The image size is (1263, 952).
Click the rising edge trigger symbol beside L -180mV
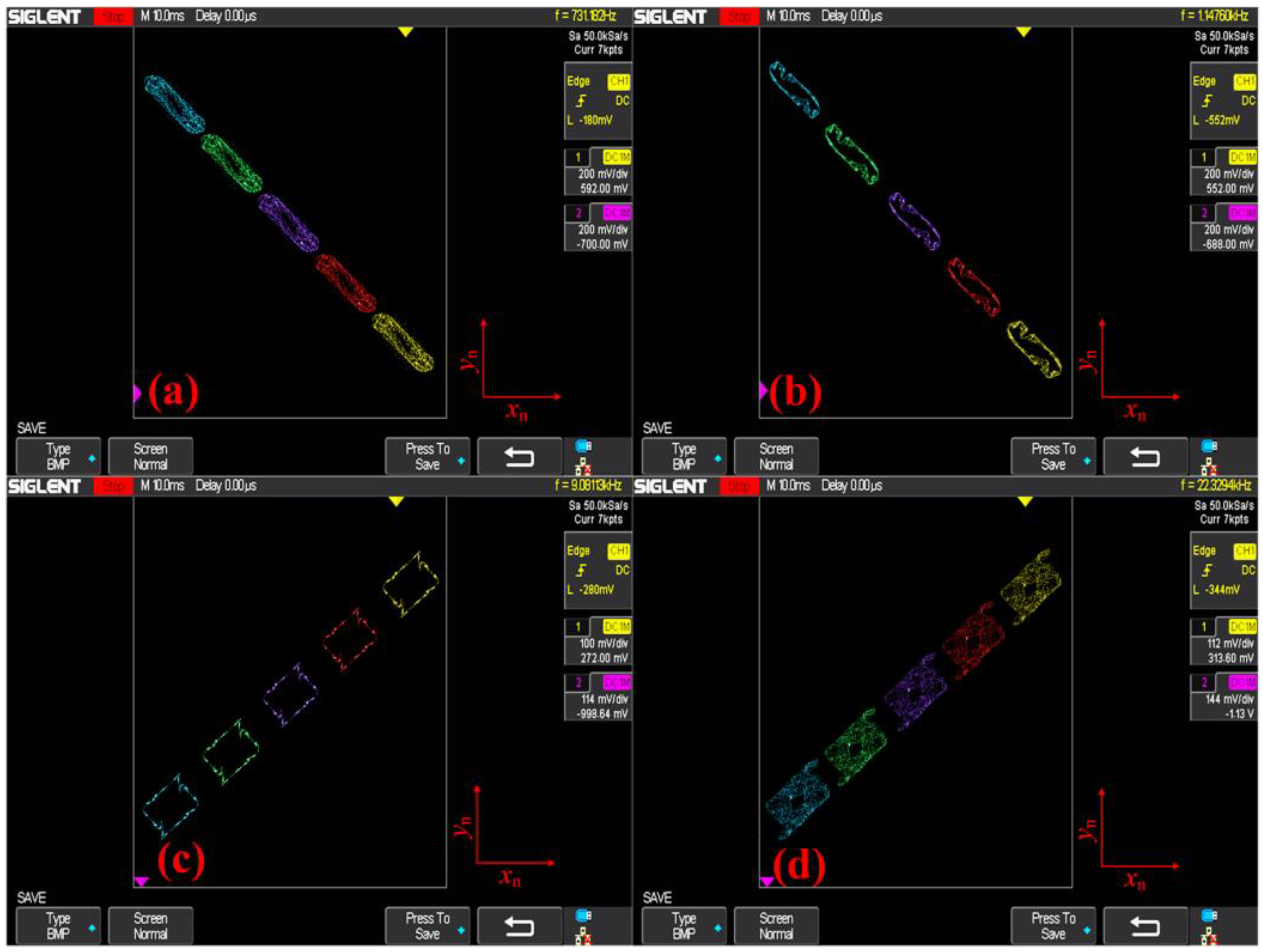pos(581,101)
